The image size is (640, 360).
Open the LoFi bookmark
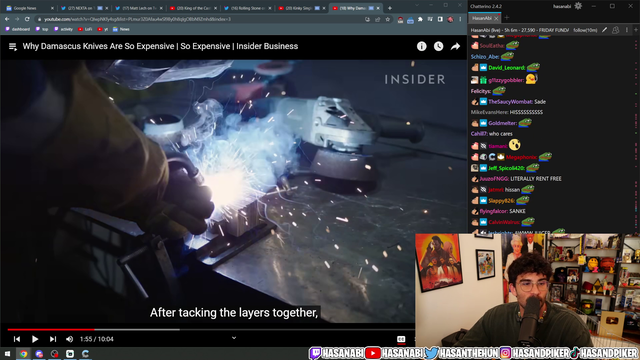coord(85,29)
